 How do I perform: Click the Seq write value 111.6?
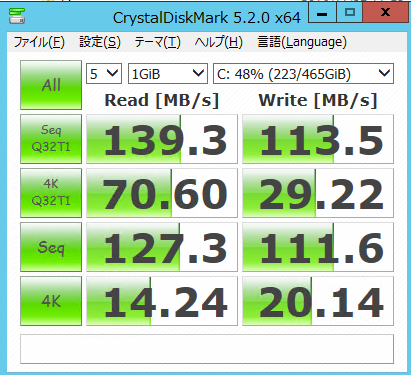click(318, 247)
